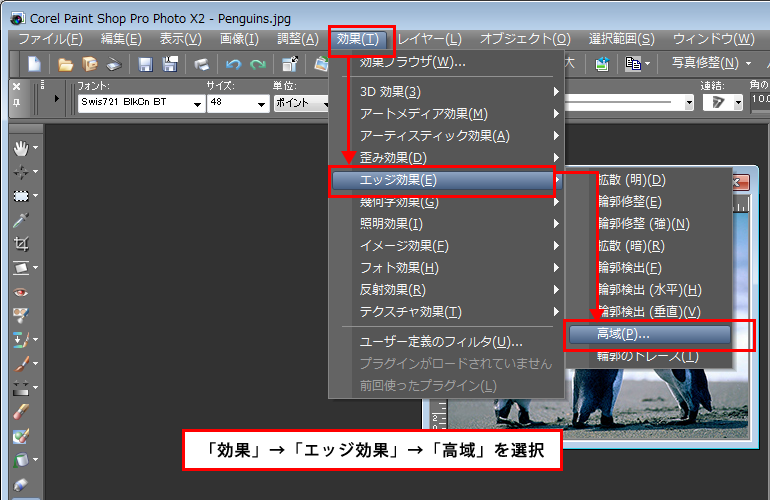Click the scanner import icon
The width and height of the screenshot is (770, 500).
point(114,64)
